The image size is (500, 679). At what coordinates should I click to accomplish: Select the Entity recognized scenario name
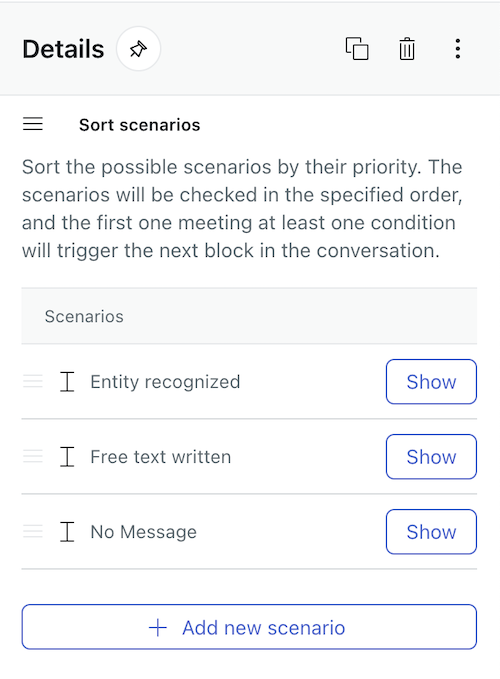pyautogui.click(x=165, y=382)
